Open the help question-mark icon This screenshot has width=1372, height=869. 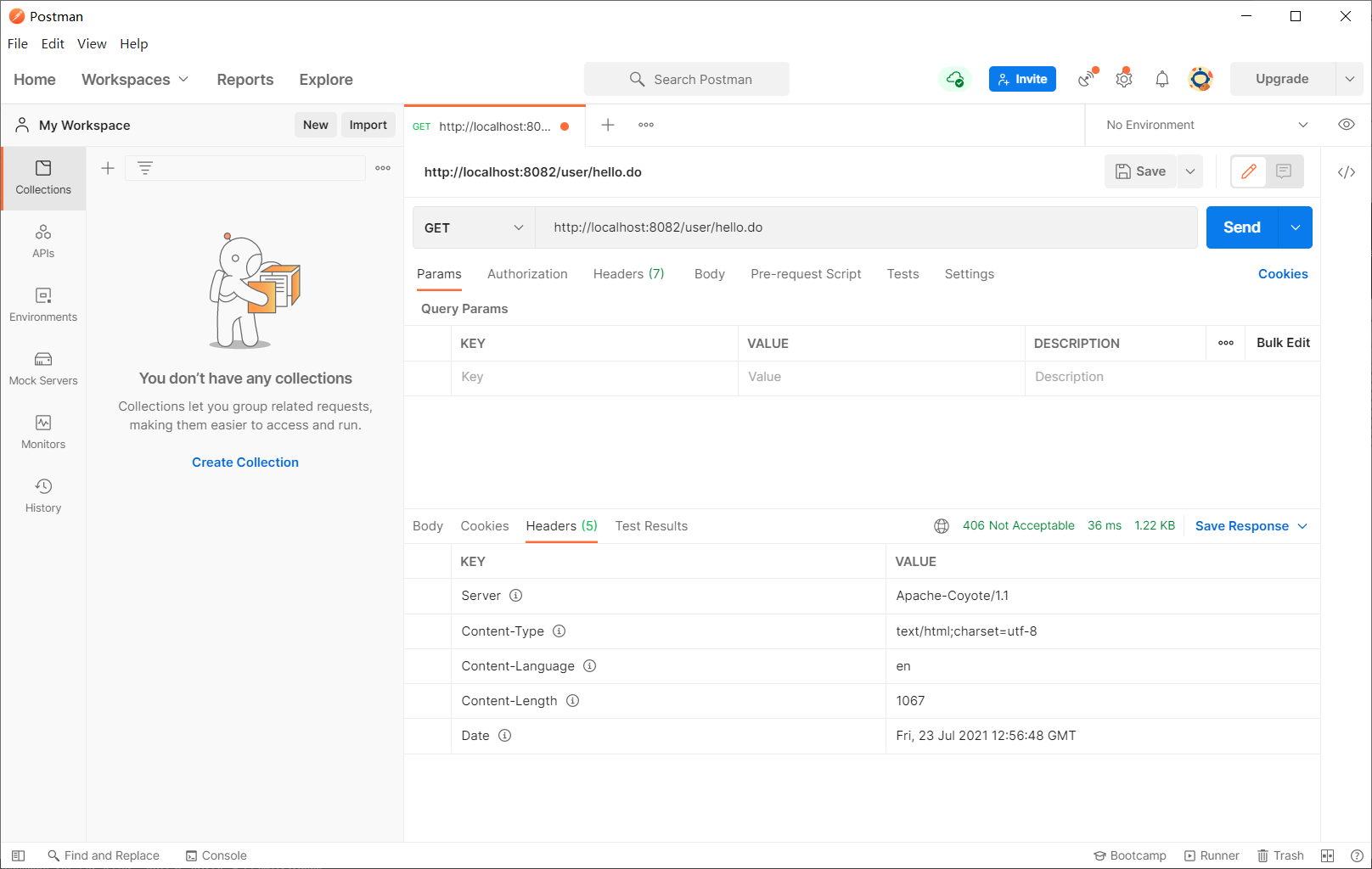click(x=1357, y=855)
